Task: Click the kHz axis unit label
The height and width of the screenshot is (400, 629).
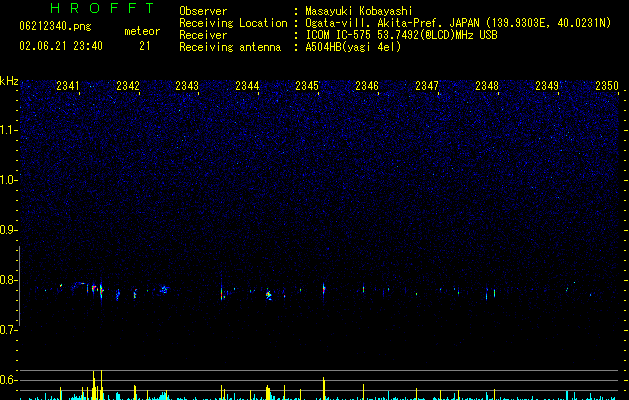Action: click(x=9, y=81)
